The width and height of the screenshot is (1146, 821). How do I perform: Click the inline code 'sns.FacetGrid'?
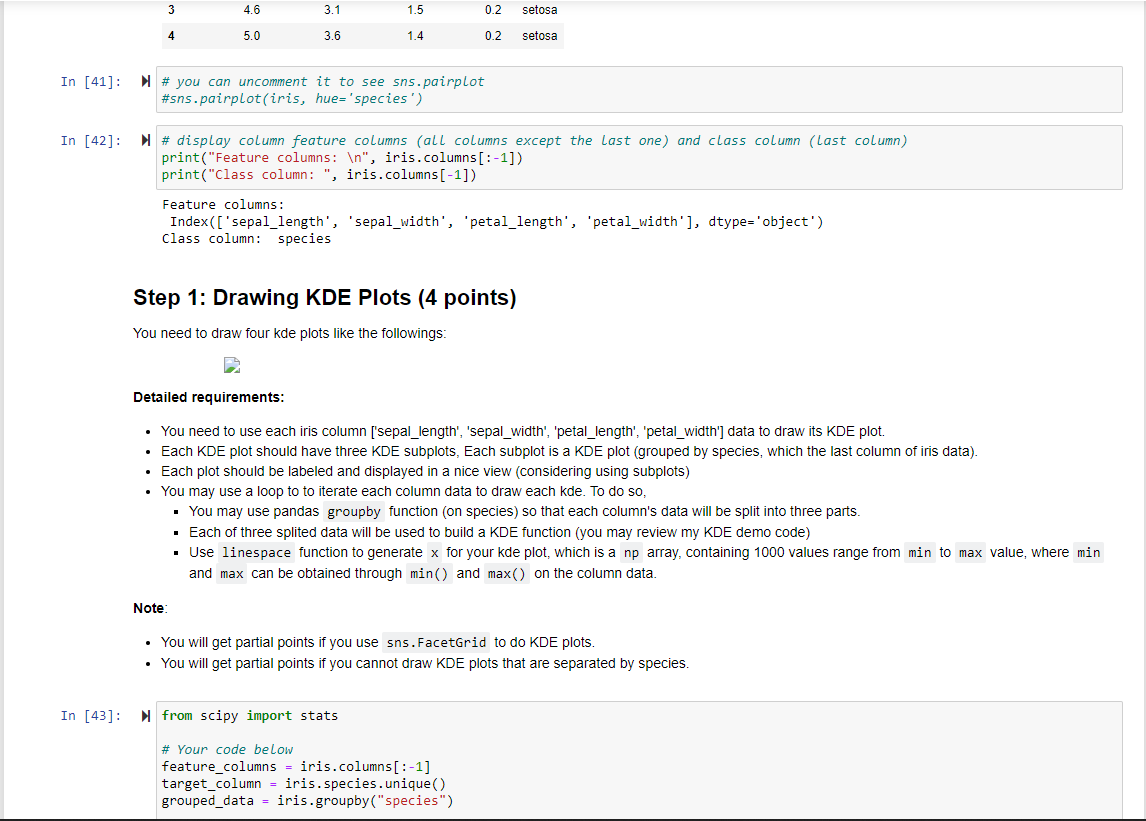tap(436, 643)
